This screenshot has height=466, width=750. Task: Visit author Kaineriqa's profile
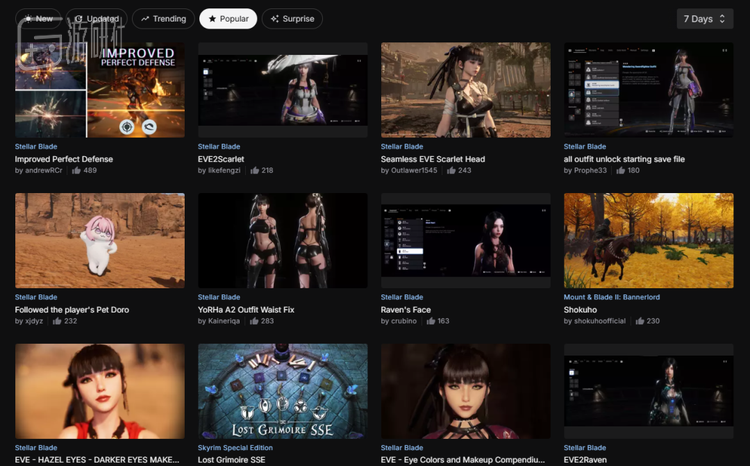222,321
